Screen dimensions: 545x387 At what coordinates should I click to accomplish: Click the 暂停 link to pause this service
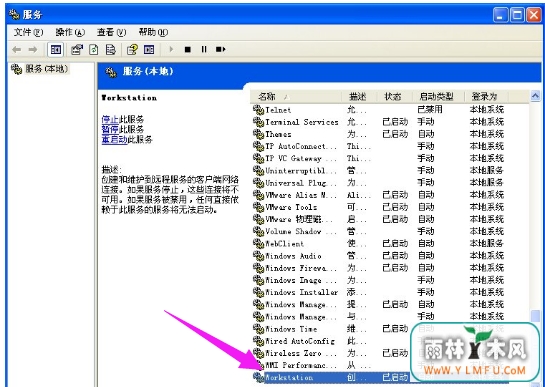coord(110,129)
